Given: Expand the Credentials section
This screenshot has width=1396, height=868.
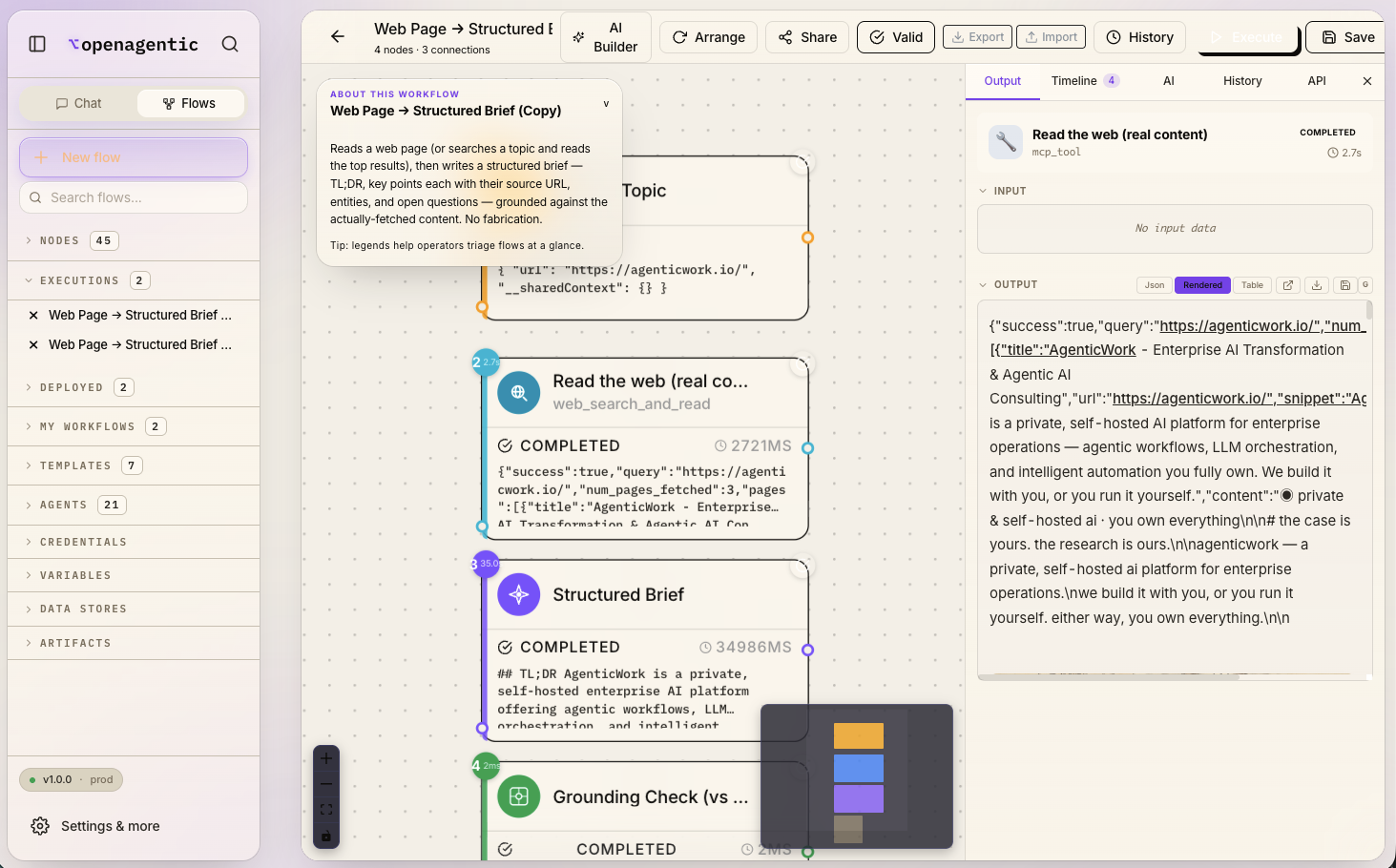Looking at the screenshot, I should [134, 542].
